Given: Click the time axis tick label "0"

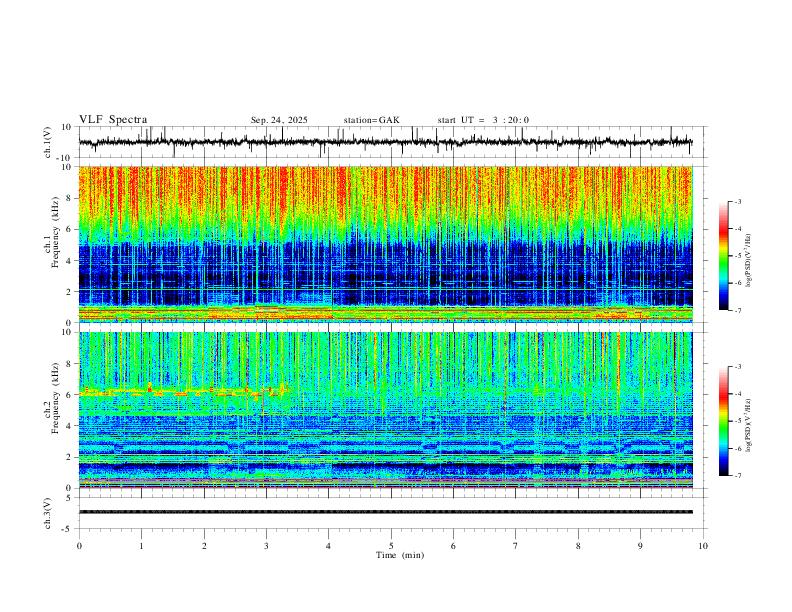Looking at the screenshot, I should (79, 546).
